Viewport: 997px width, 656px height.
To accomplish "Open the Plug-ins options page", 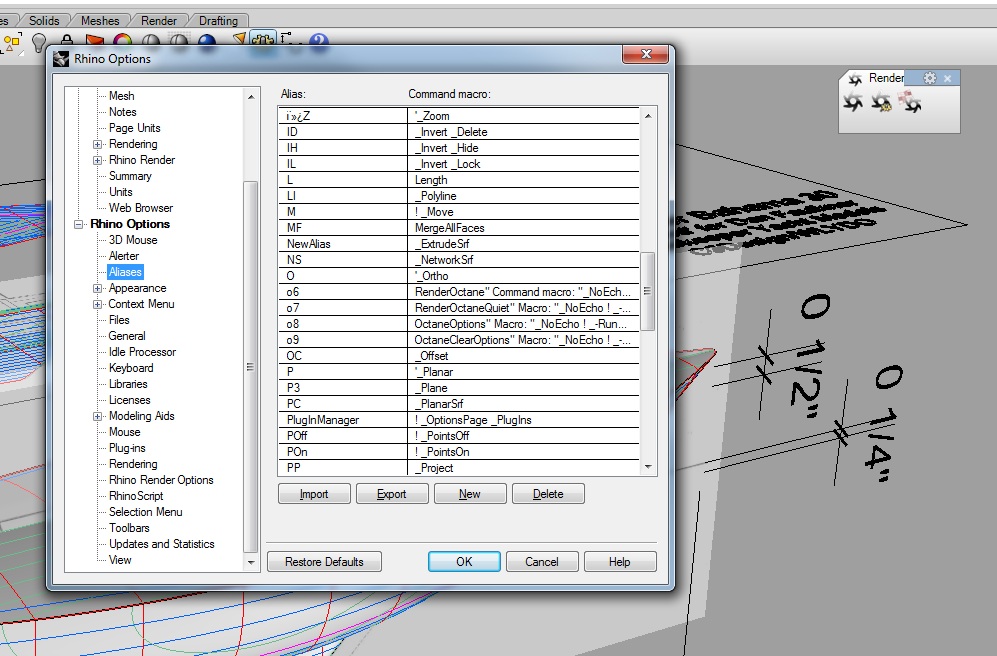I will (127, 448).
